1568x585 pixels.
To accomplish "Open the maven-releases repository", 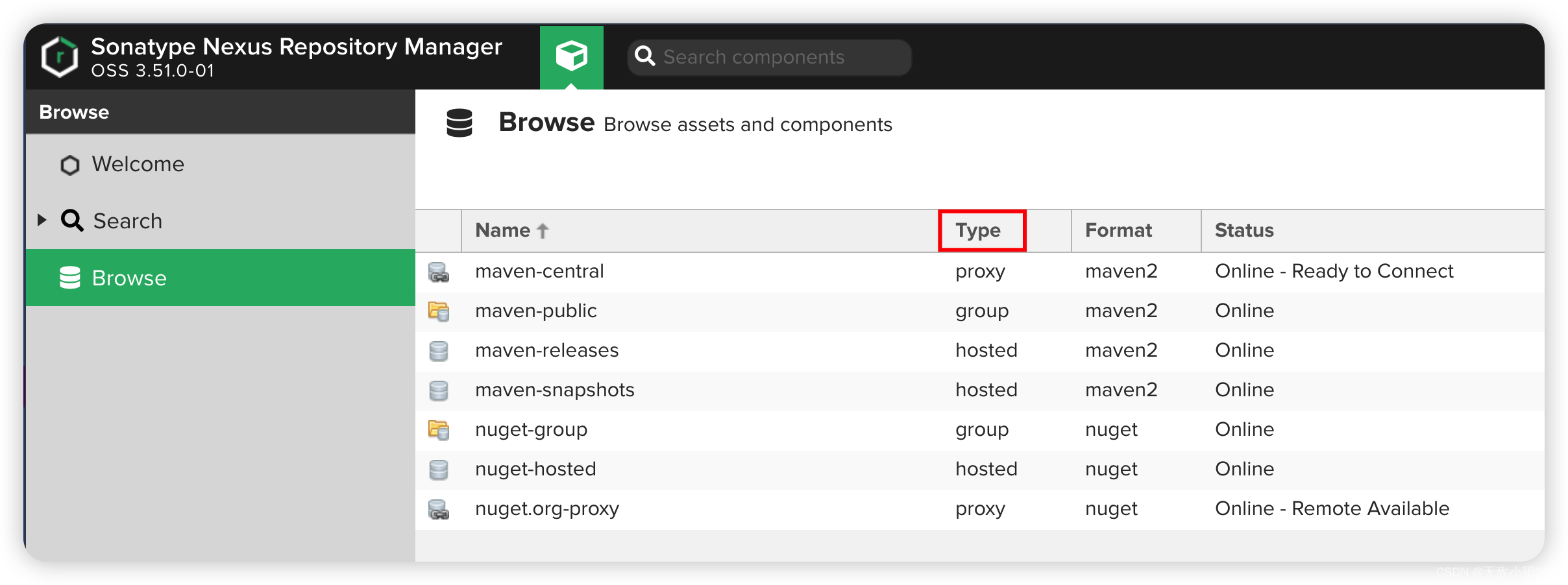I will click(x=546, y=350).
